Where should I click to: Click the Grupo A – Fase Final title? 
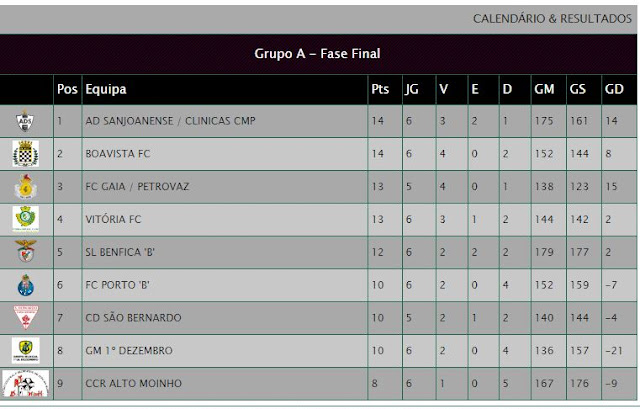click(x=317, y=53)
